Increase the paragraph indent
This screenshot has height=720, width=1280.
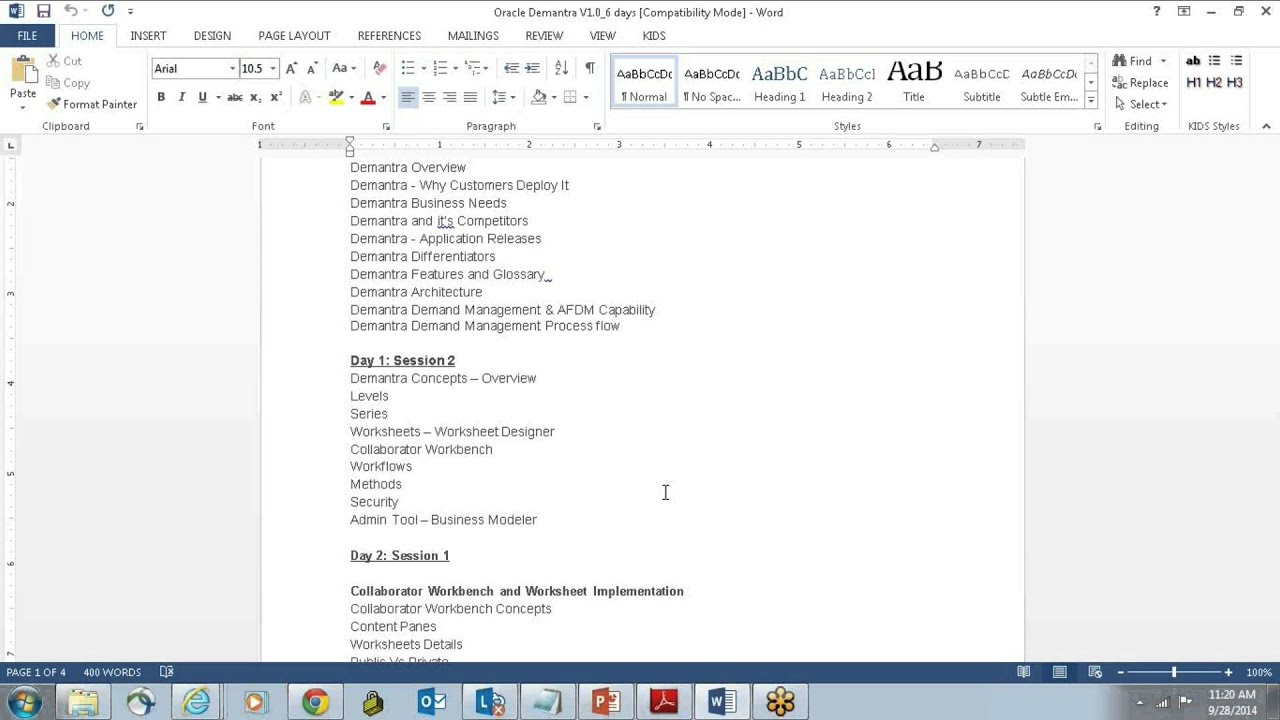pyautogui.click(x=532, y=68)
